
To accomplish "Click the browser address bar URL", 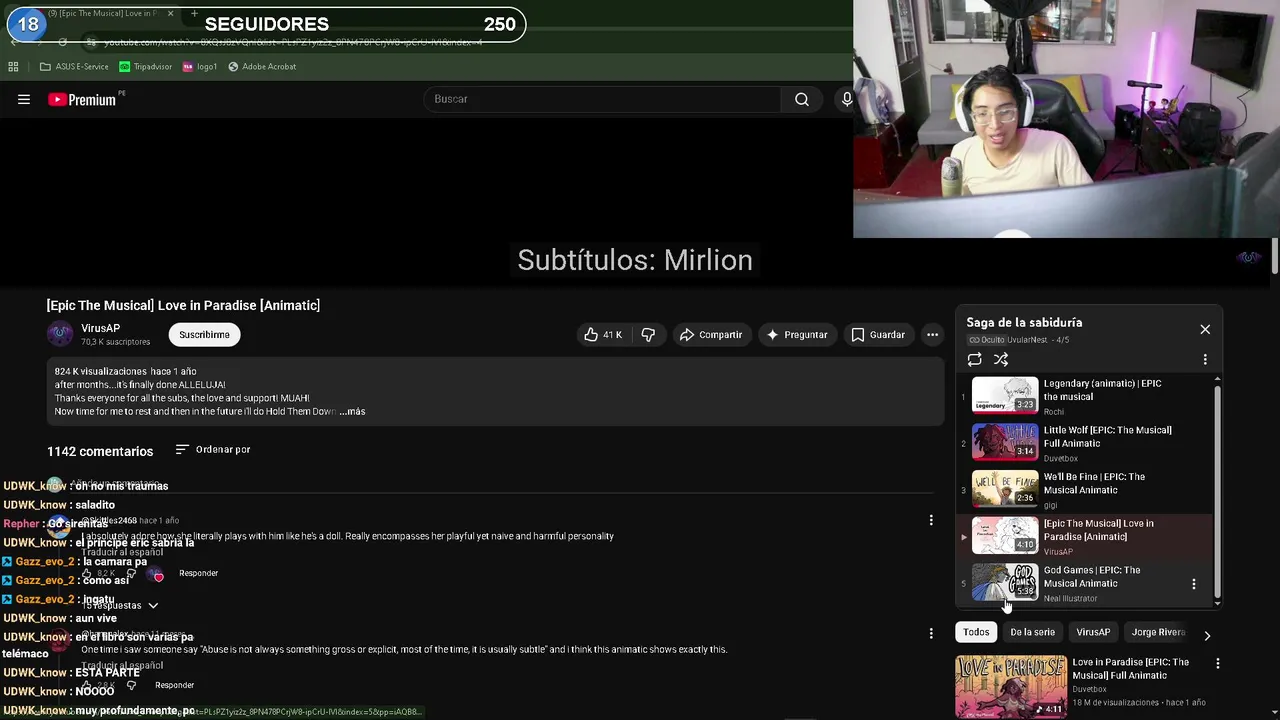I will point(293,42).
